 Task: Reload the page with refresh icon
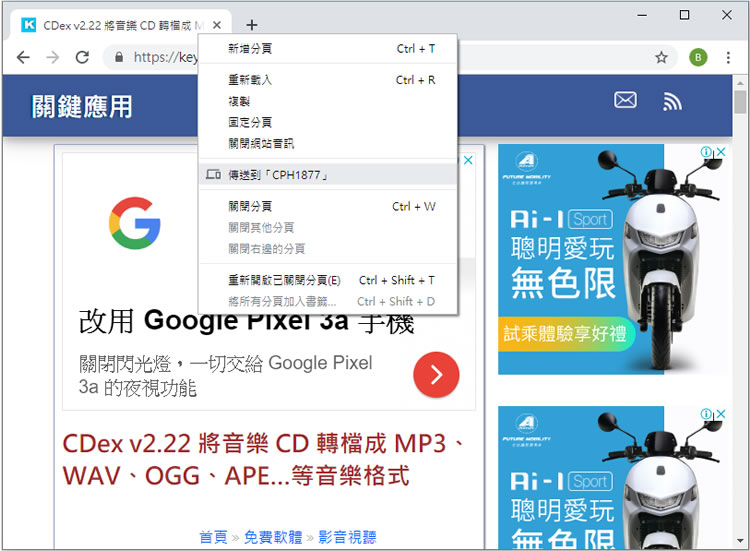coord(82,57)
